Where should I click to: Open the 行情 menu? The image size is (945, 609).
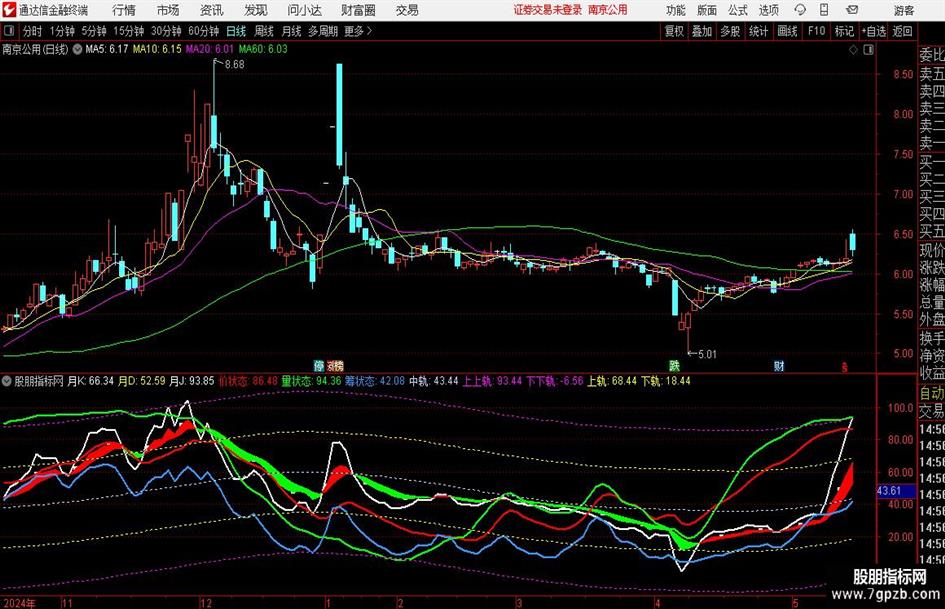[124, 10]
